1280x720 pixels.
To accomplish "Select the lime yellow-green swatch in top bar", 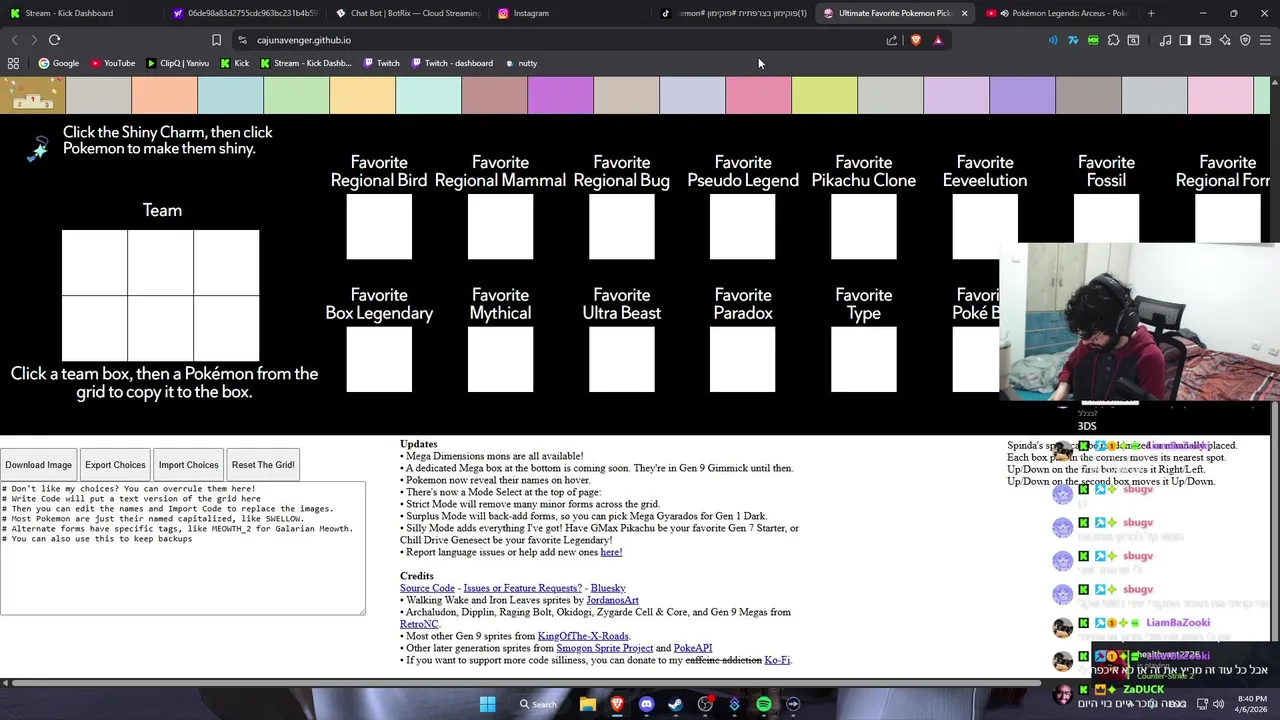I will [824, 96].
